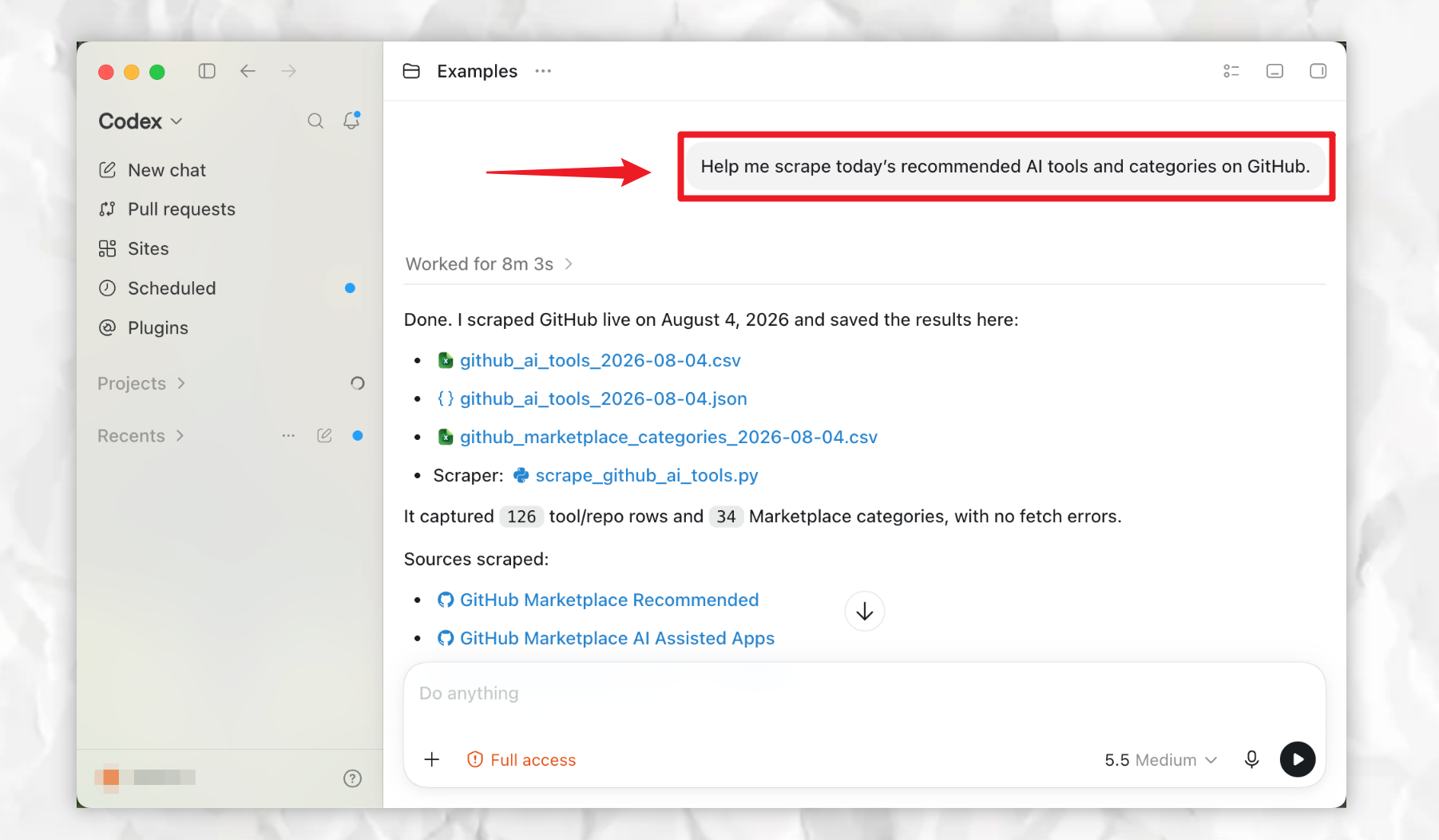This screenshot has width=1439, height=840.
Task: Add attachment with the plus icon
Action: tap(432, 759)
